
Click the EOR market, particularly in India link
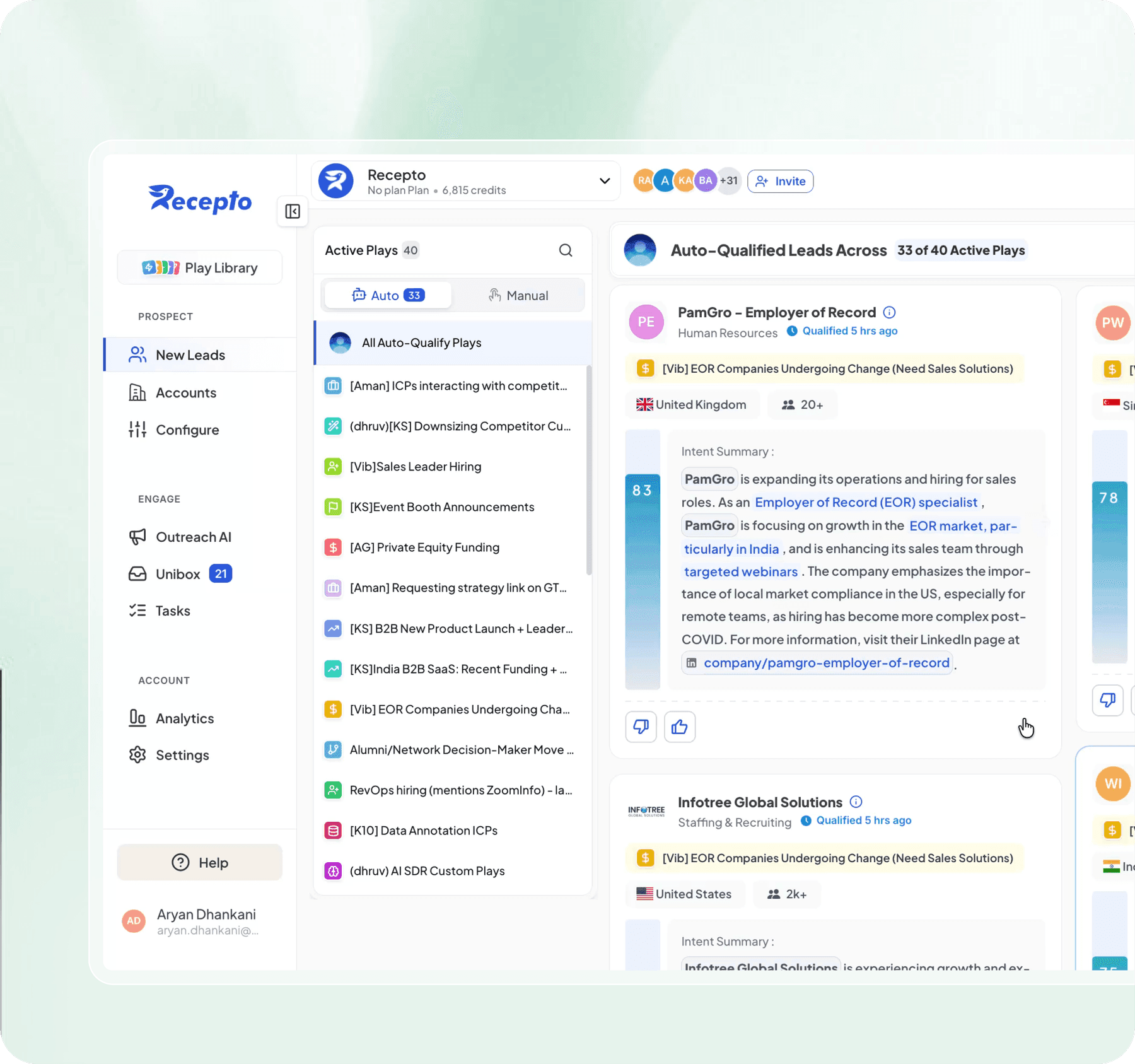coord(963,525)
